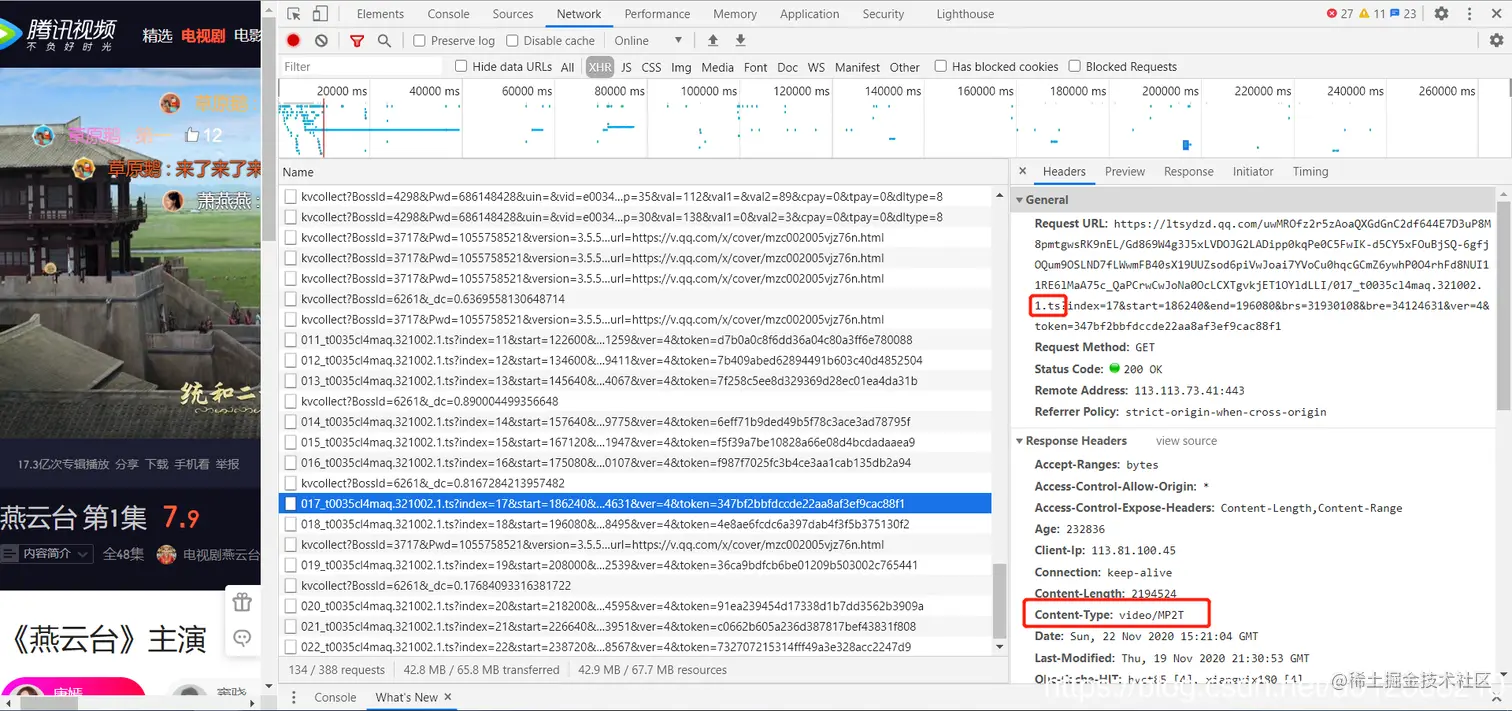Filter requests by XHR type
1512x711 pixels.
(x=600, y=67)
